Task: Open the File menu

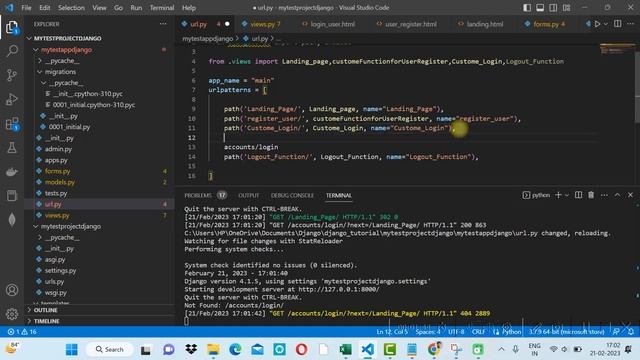Action: (x=26, y=8)
